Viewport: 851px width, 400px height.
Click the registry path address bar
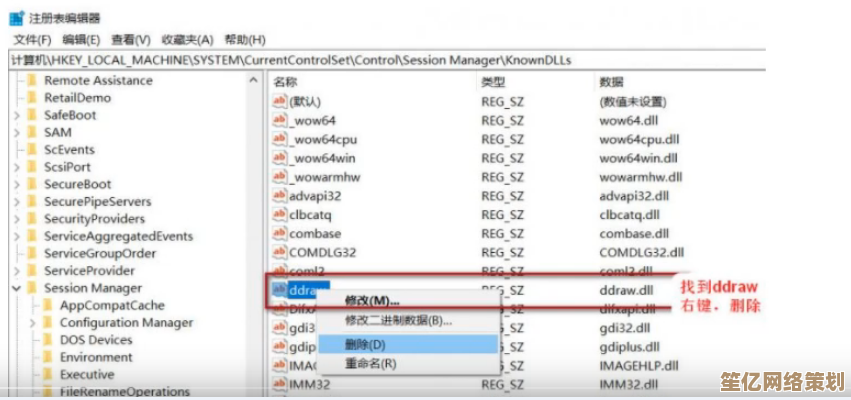click(400, 60)
